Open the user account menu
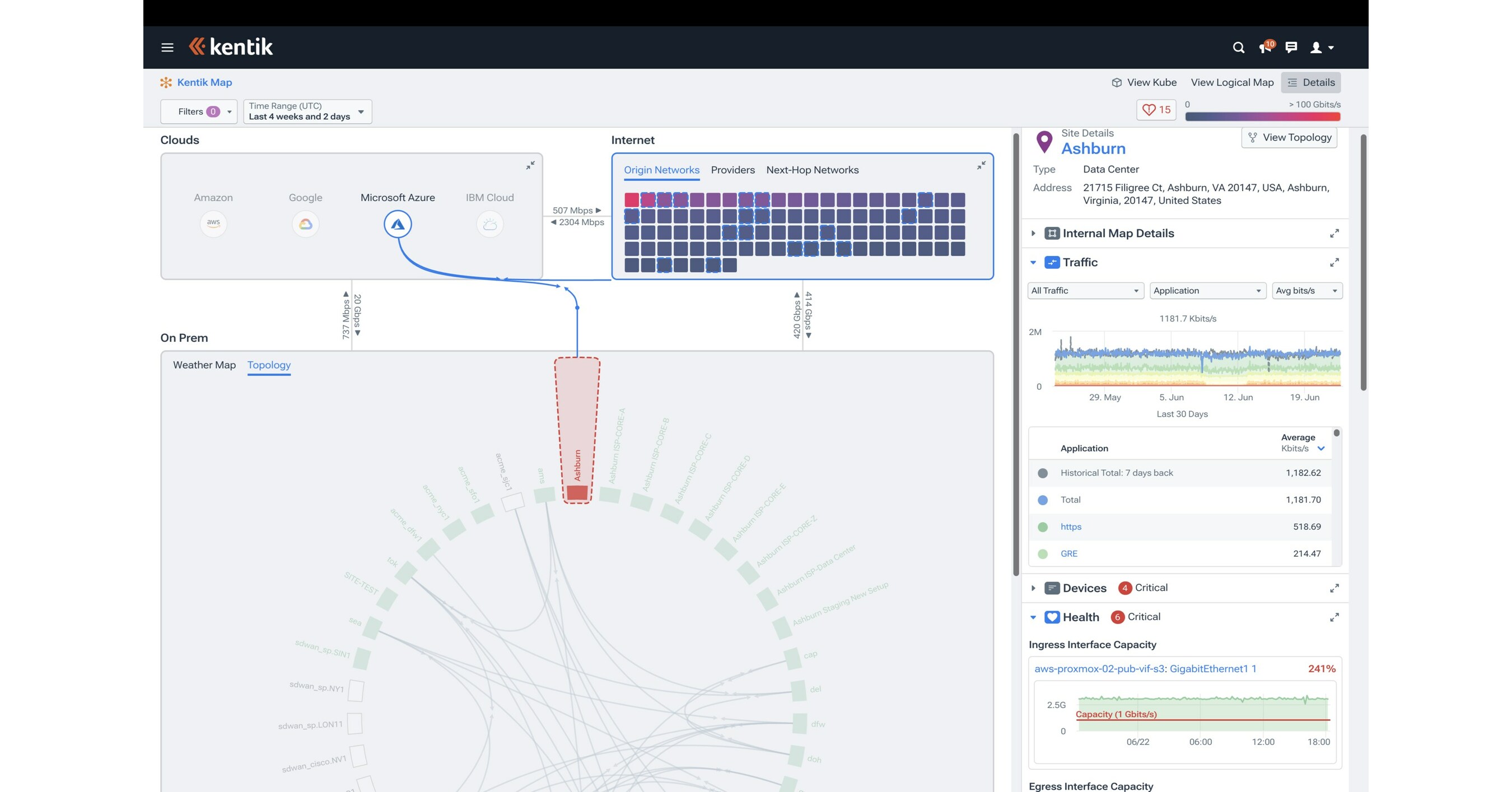1512x792 pixels. point(1319,48)
